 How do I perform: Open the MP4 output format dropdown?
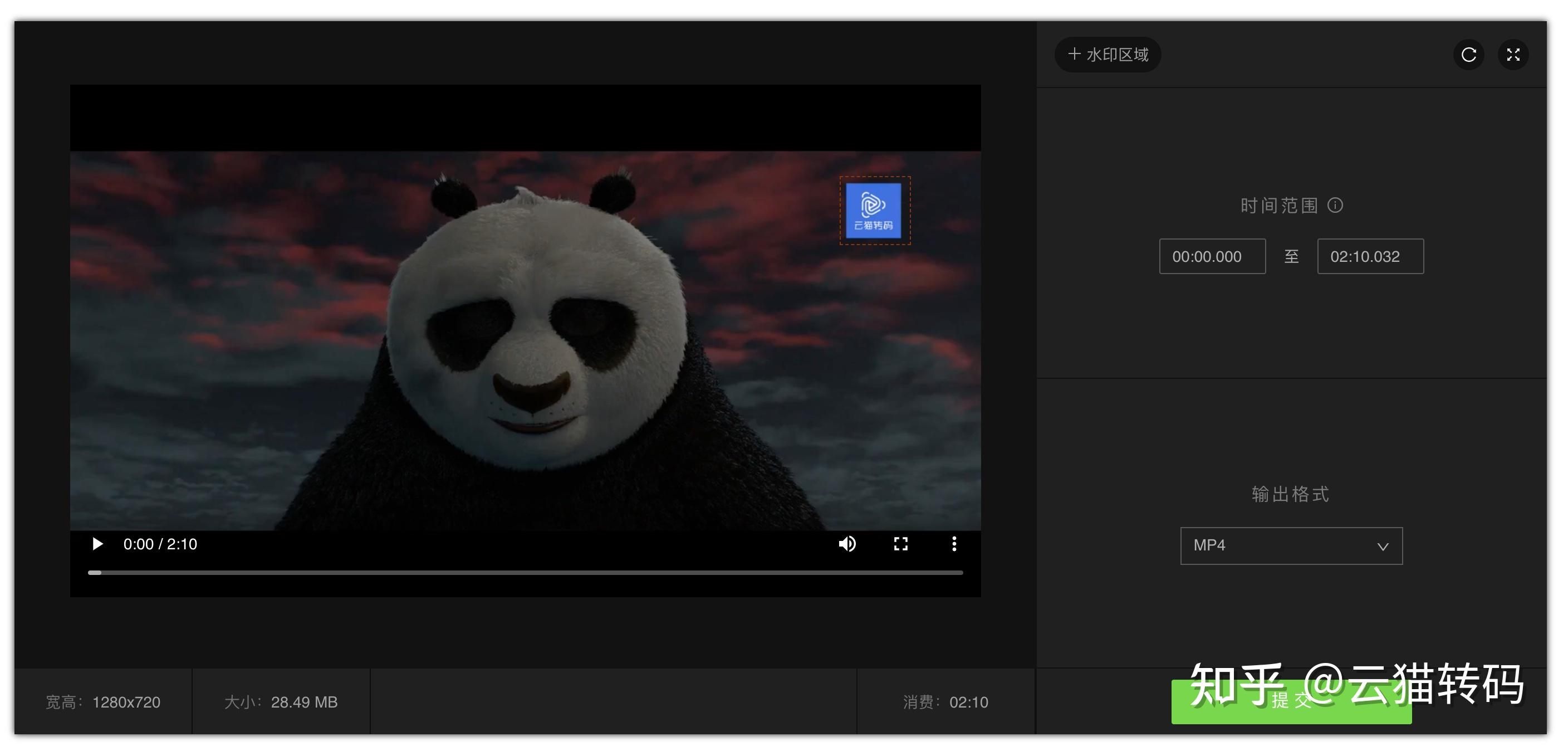click(1292, 546)
